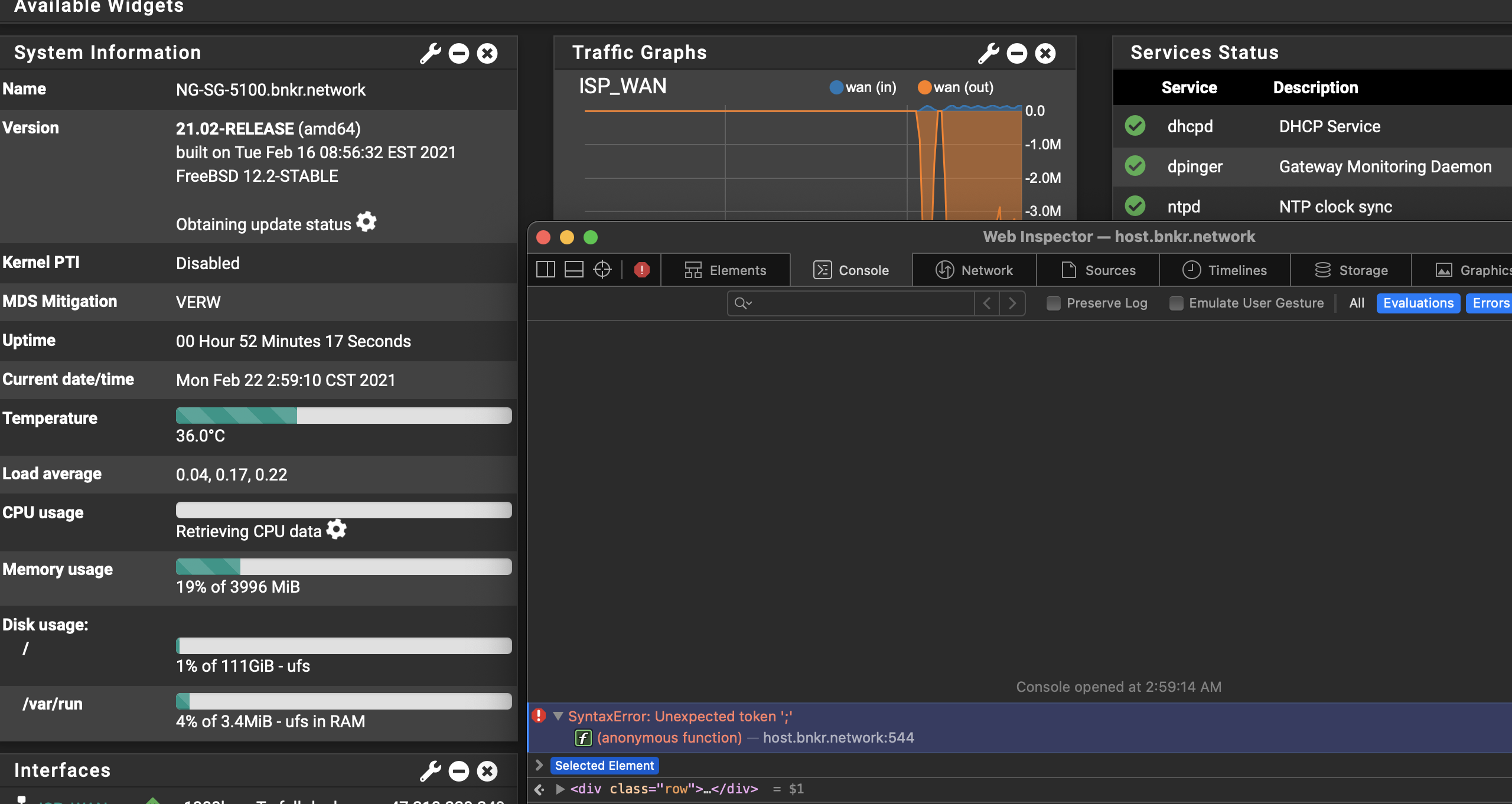Click the console prompt chevron

pos(539,765)
